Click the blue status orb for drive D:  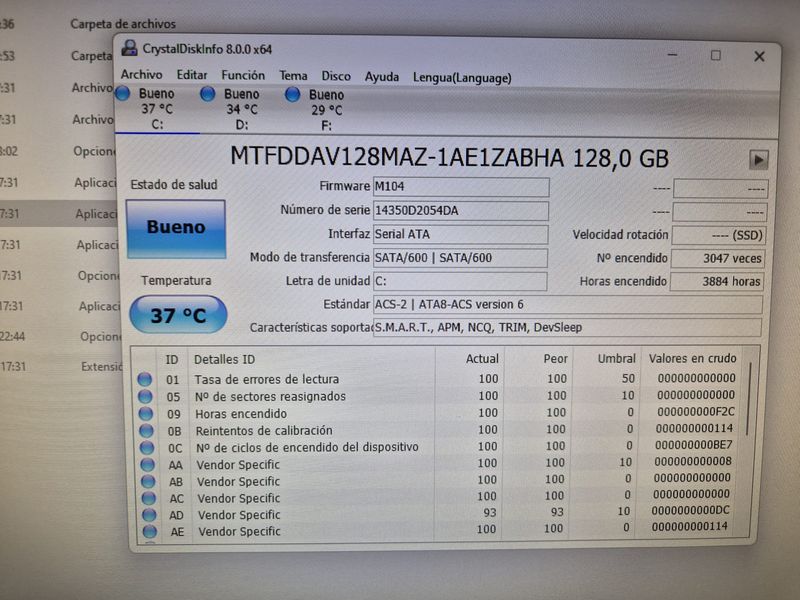tap(208, 94)
